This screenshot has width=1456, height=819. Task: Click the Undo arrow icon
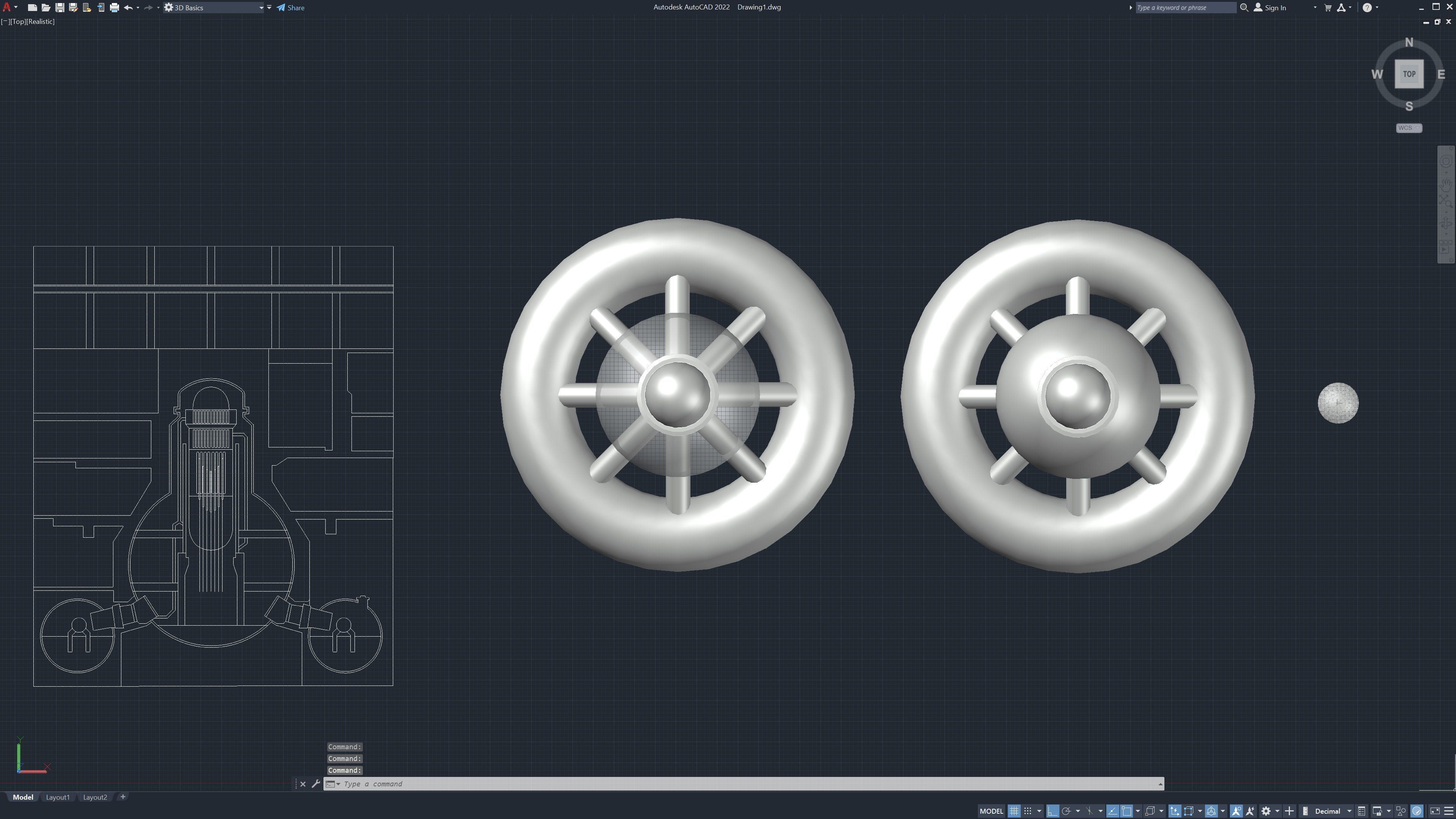128,8
